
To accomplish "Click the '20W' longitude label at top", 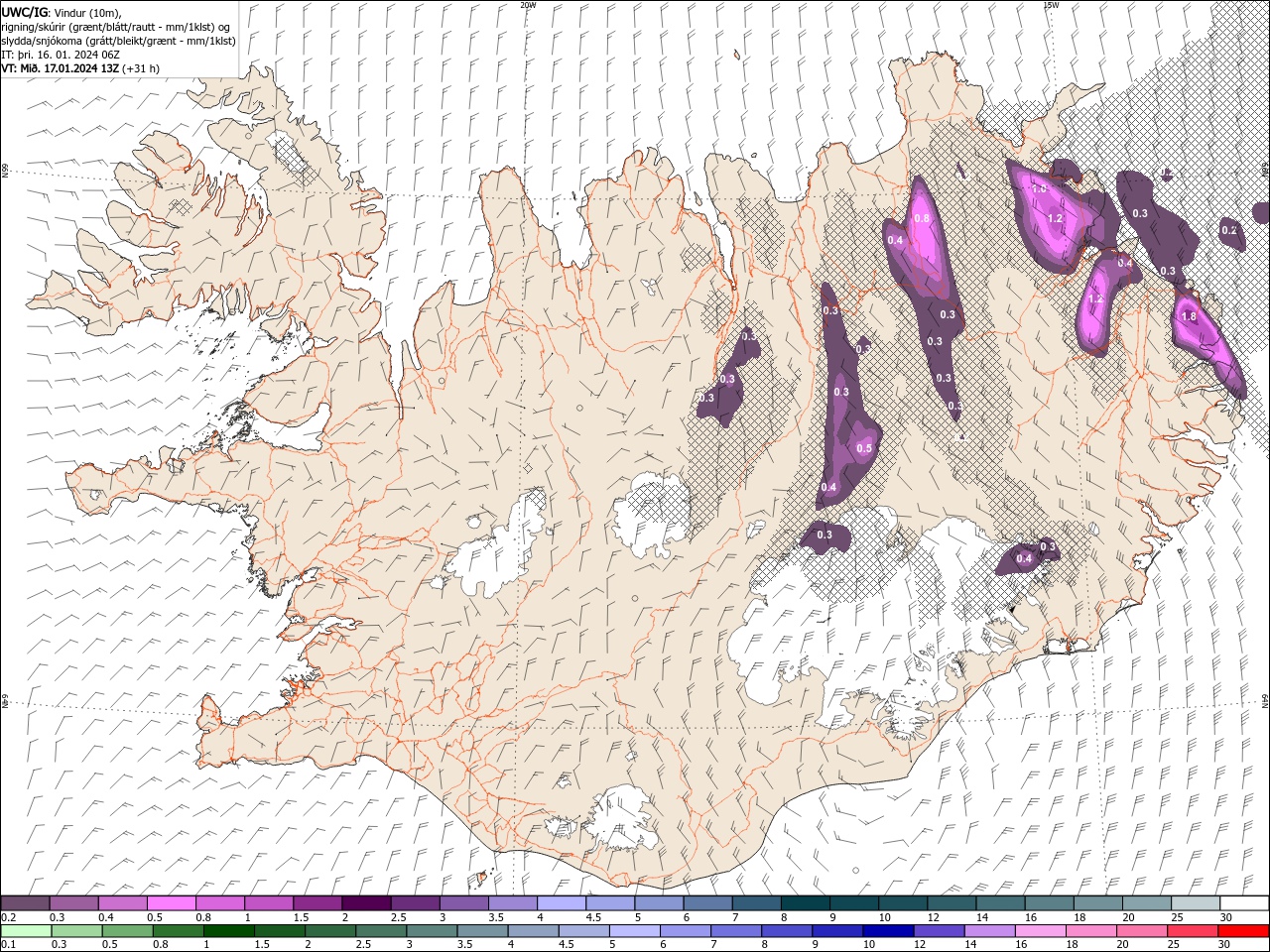I will tap(527, 5).
